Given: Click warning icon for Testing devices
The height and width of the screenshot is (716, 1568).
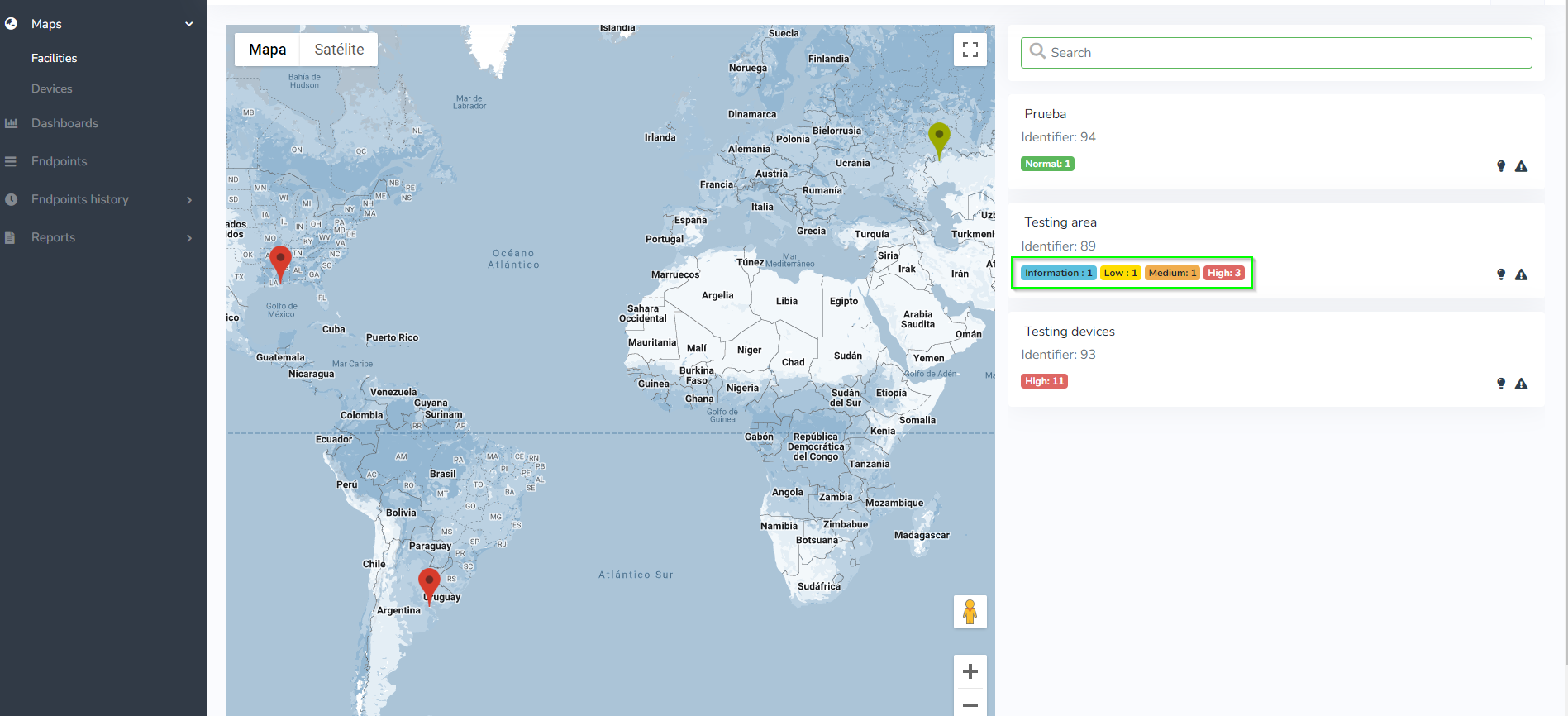Looking at the screenshot, I should (1521, 384).
